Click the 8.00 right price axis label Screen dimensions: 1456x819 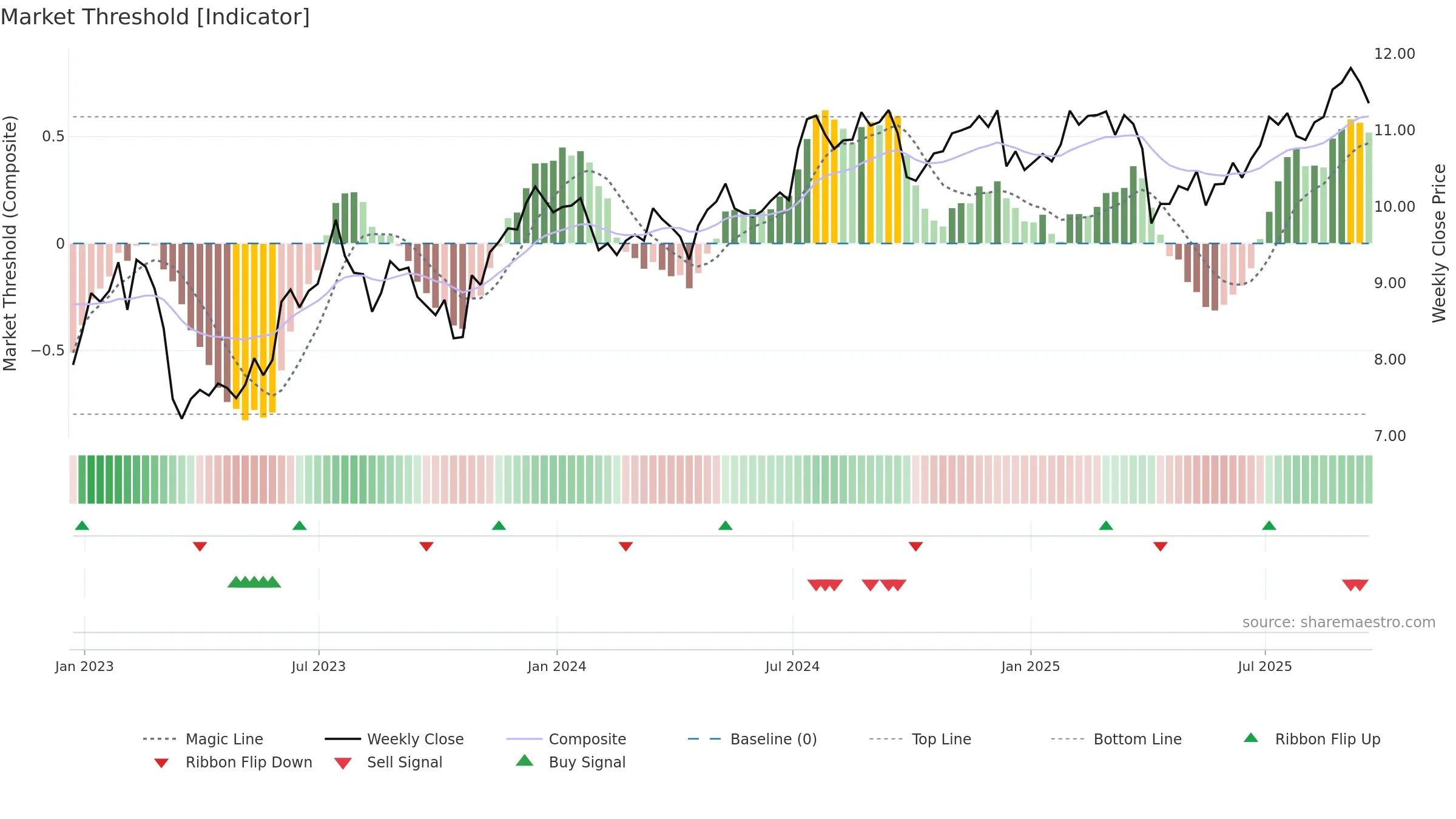[1390, 360]
